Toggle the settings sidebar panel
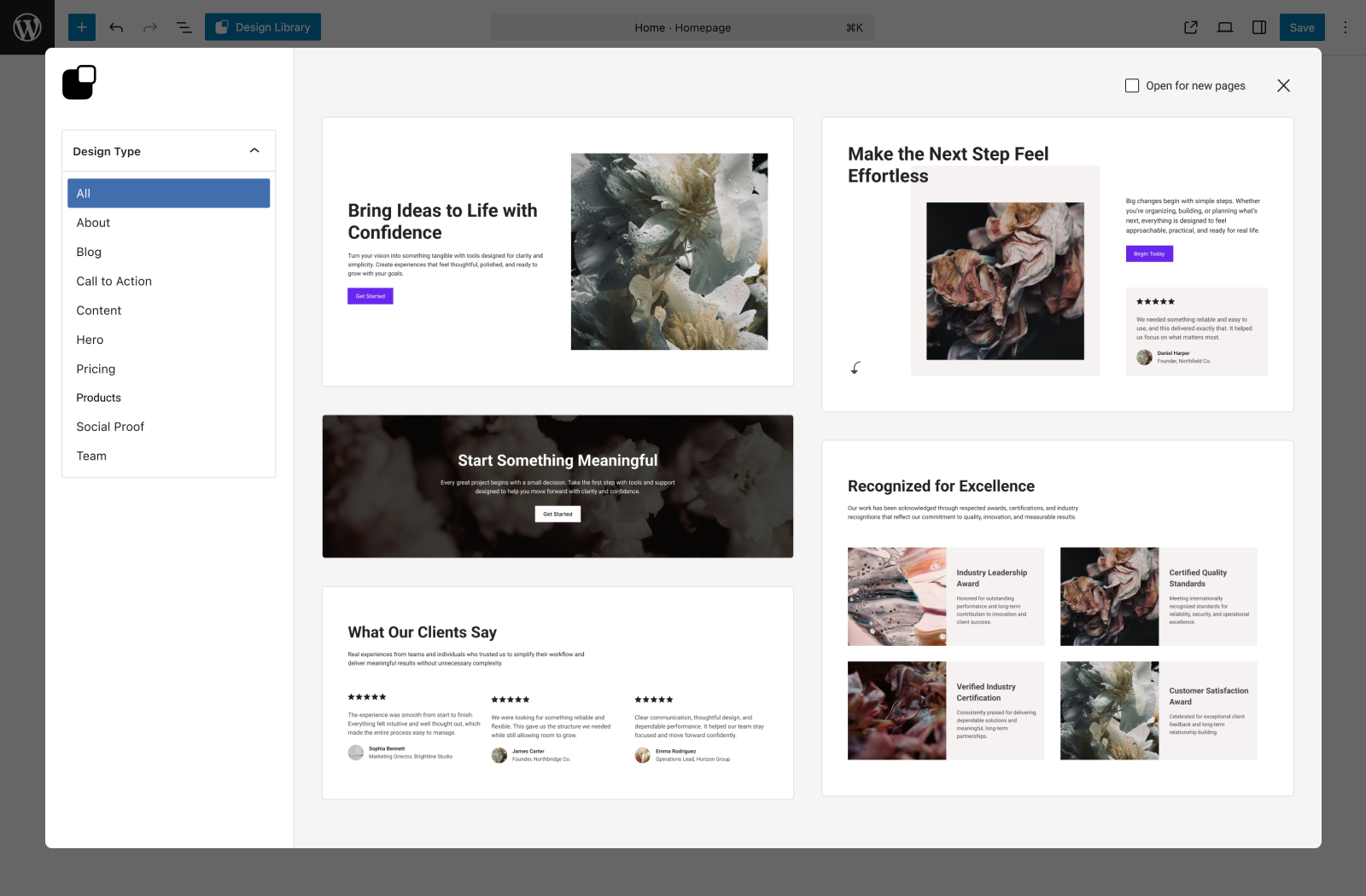Image resolution: width=1366 pixels, height=896 pixels. (1259, 27)
